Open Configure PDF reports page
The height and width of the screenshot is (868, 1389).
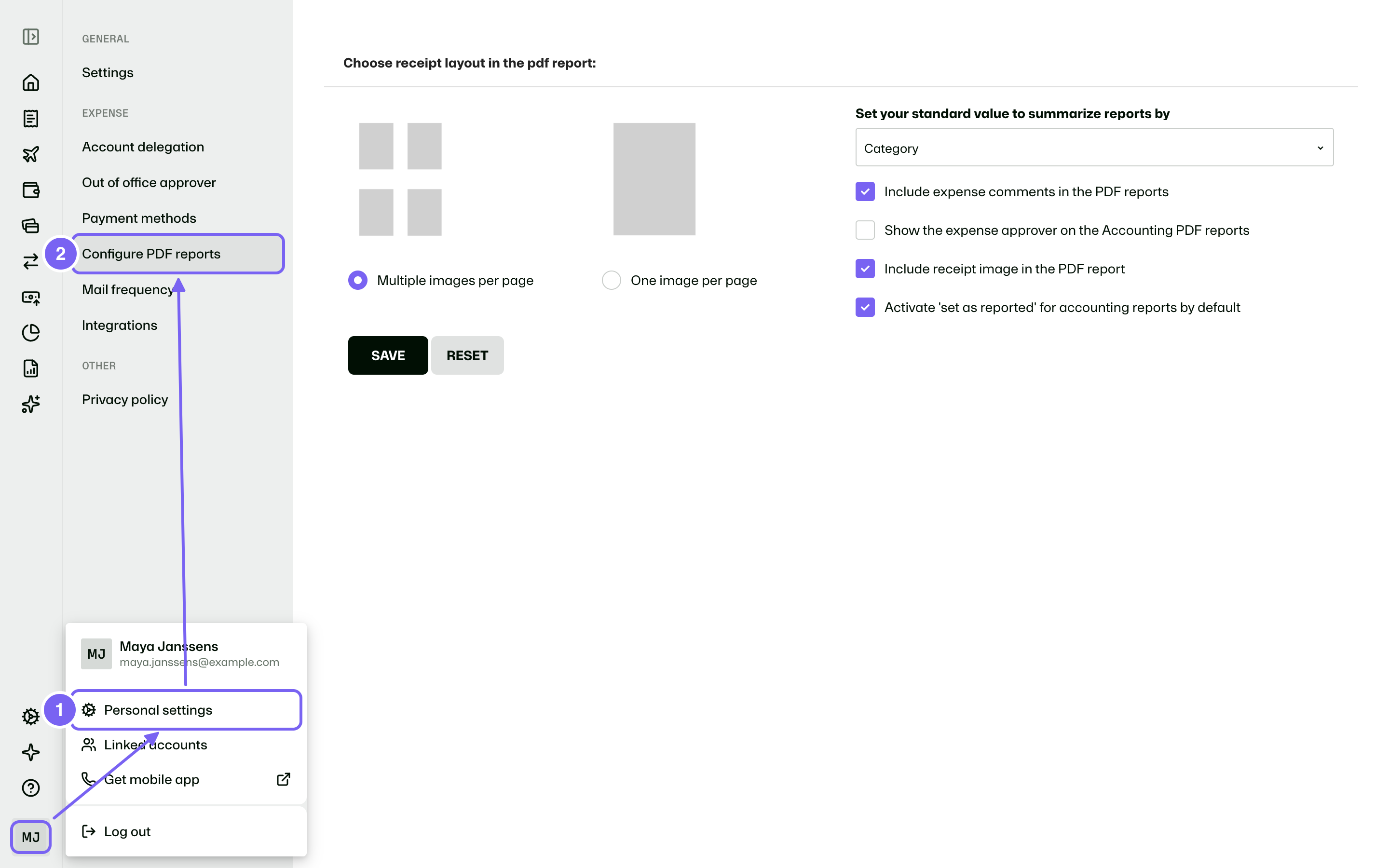click(178, 254)
